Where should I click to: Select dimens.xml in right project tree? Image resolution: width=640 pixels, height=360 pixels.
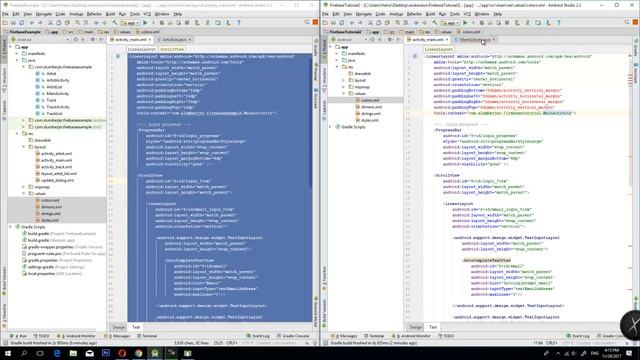371,107
